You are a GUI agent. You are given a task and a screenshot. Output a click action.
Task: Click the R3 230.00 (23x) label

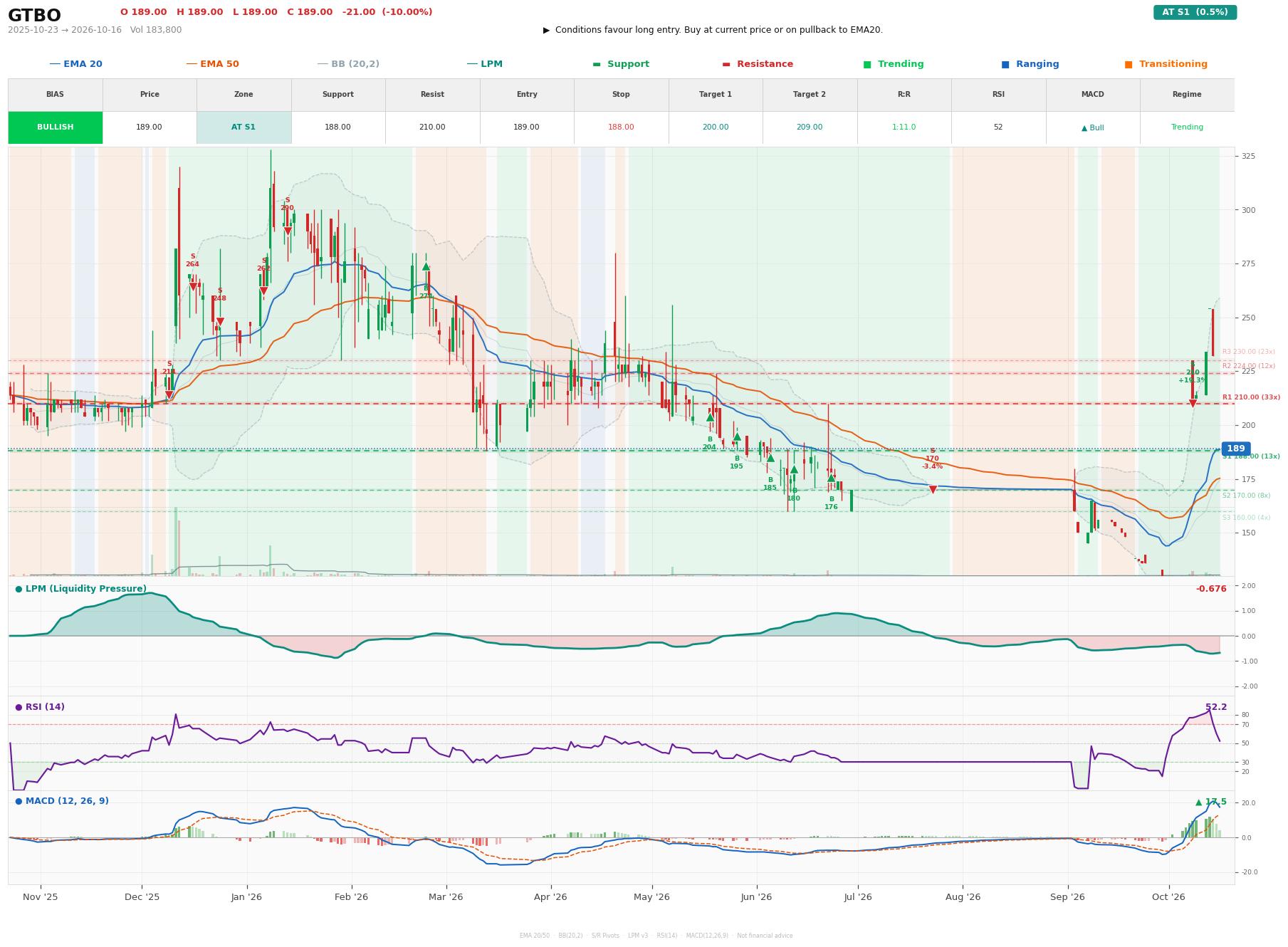coord(1248,352)
